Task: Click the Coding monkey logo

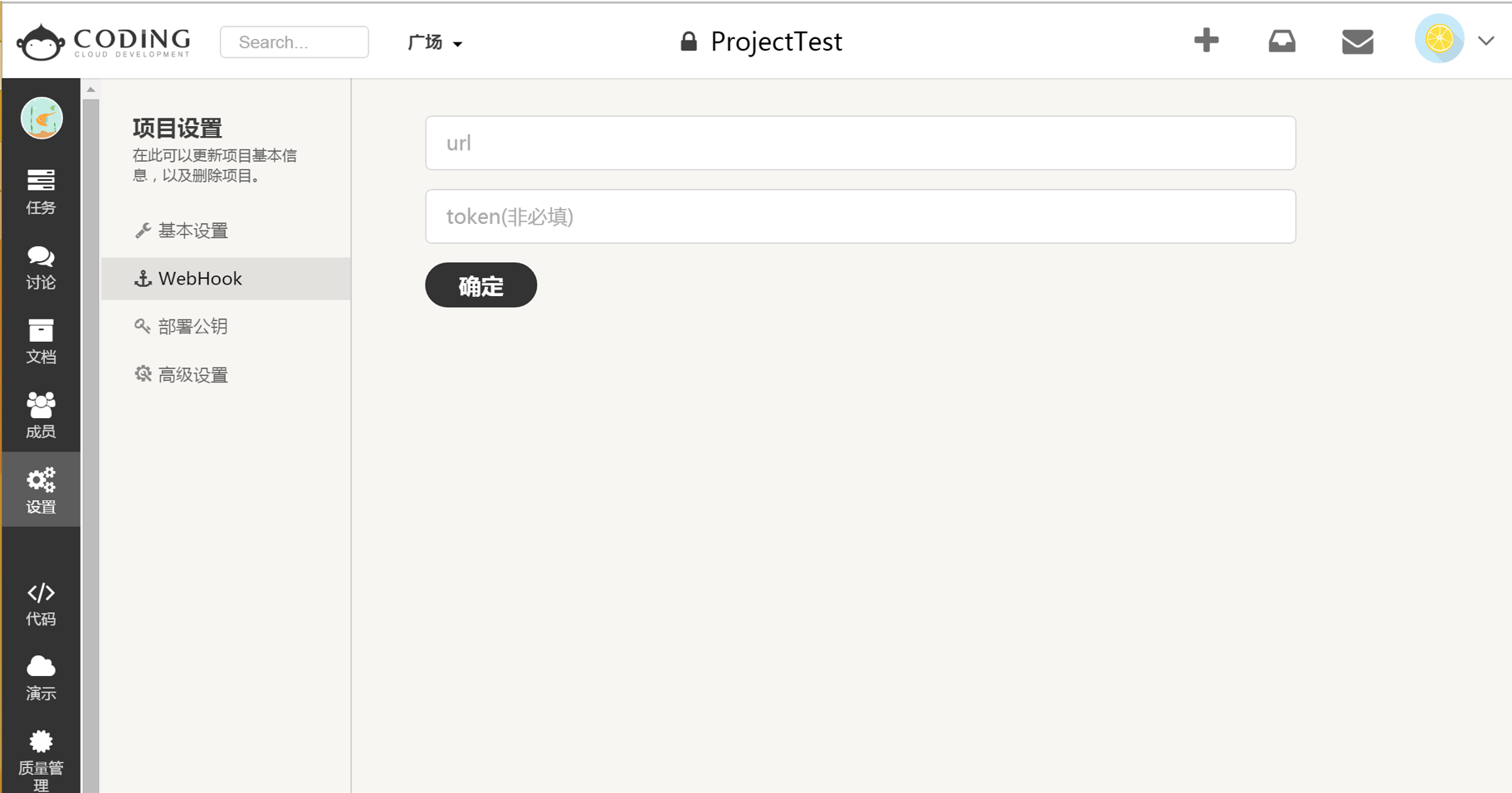Action: click(41, 41)
